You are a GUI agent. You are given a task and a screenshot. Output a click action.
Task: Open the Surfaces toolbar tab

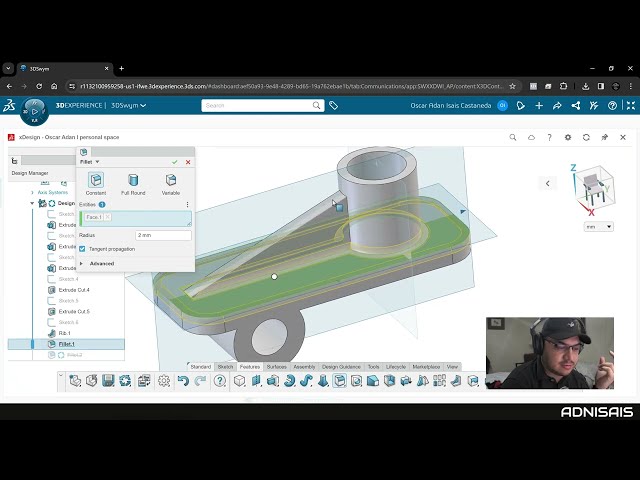(x=276, y=367)
